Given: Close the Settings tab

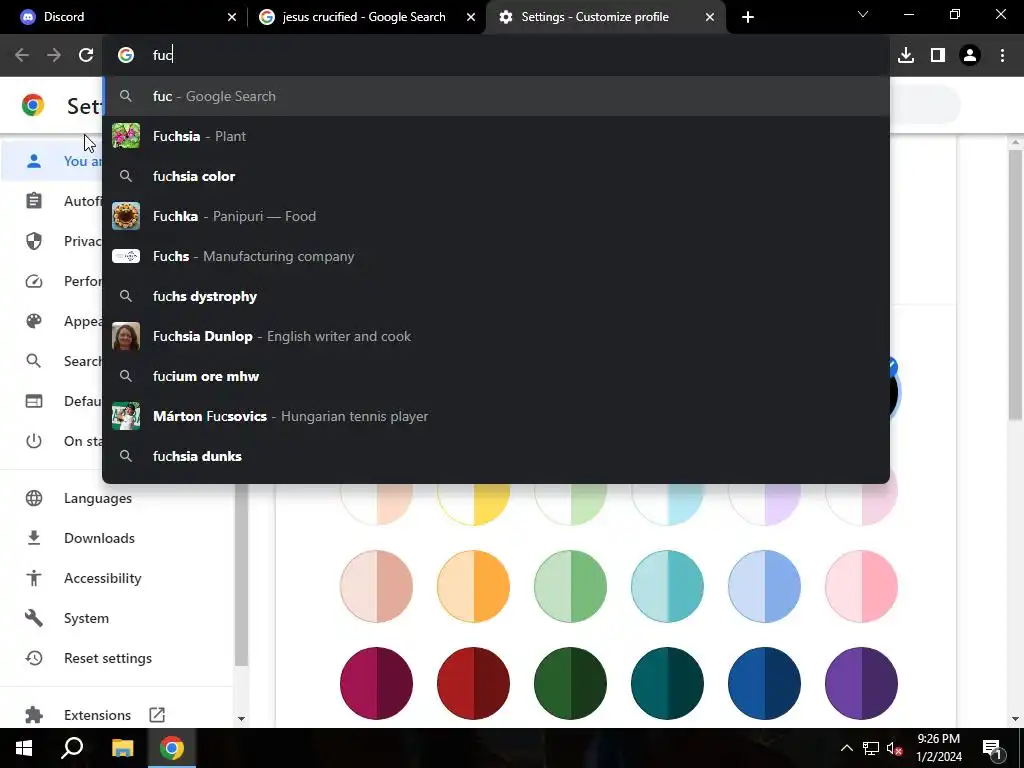Looking at the screenshot, I should tap(710, 17).
